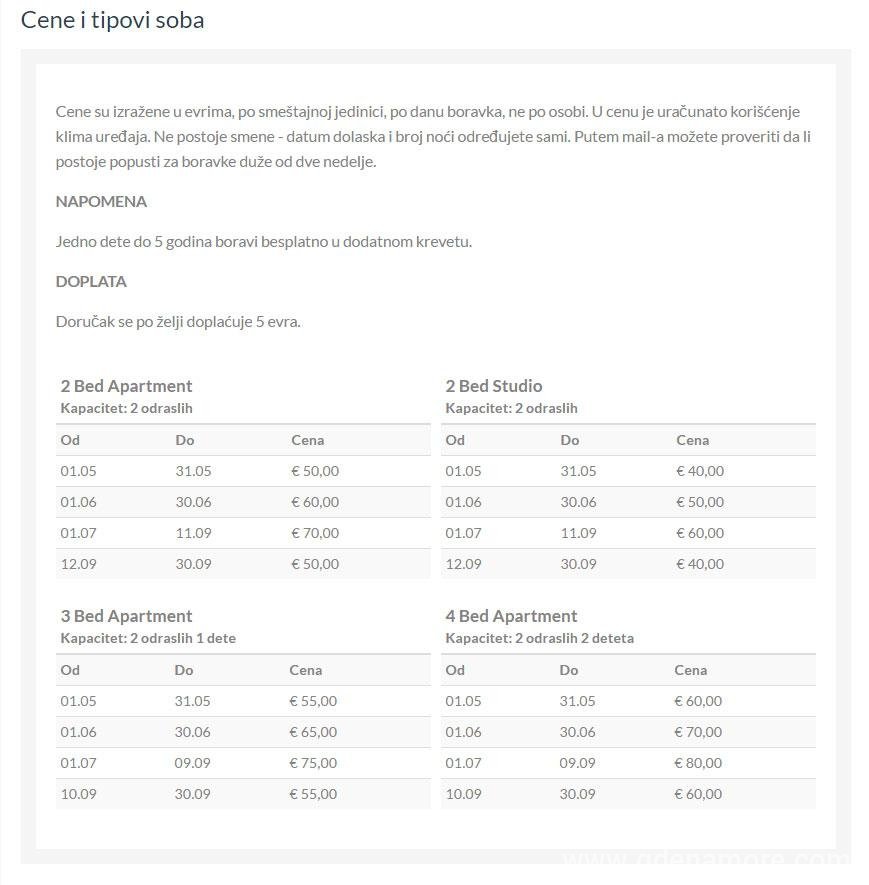Click the "Cene i tipovi soba" heading
The image size is (869, 885).
click(112, 20)
